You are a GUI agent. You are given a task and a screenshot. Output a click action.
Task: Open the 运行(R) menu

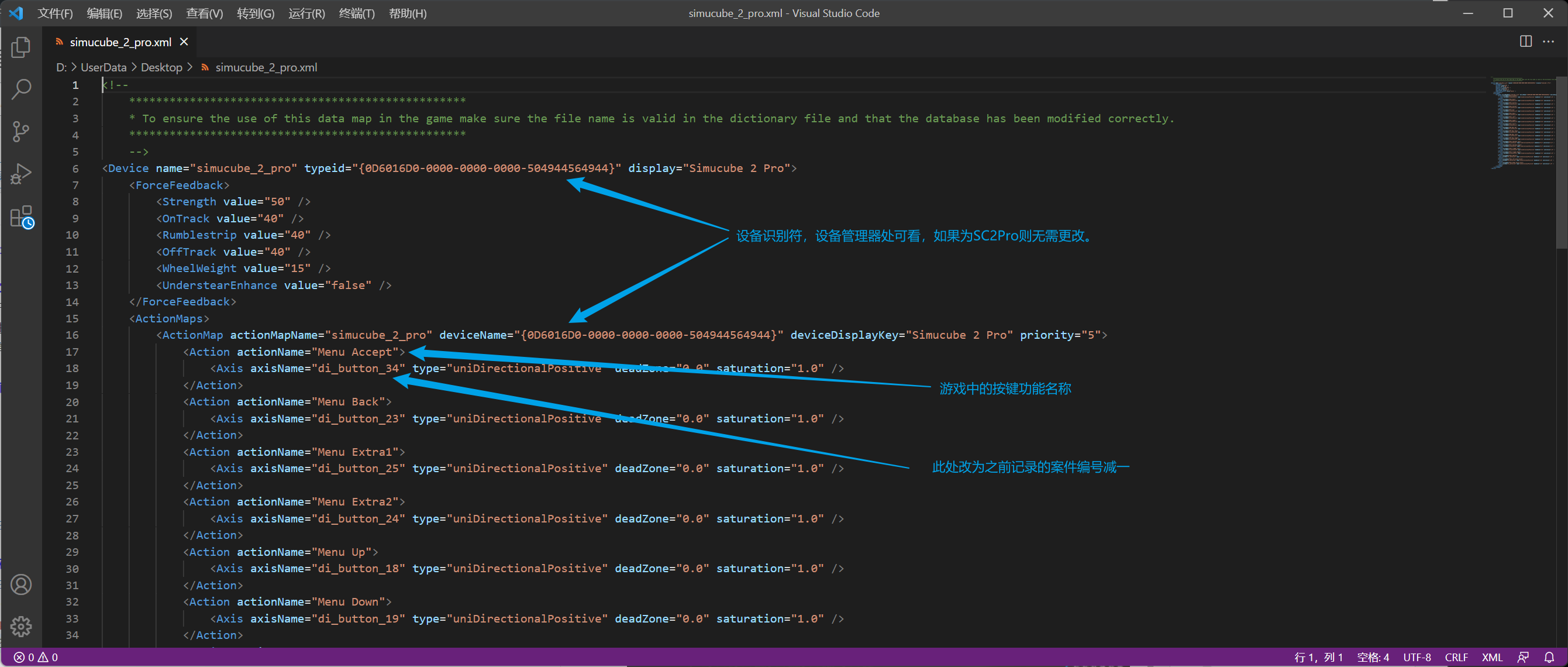point(307,13)
